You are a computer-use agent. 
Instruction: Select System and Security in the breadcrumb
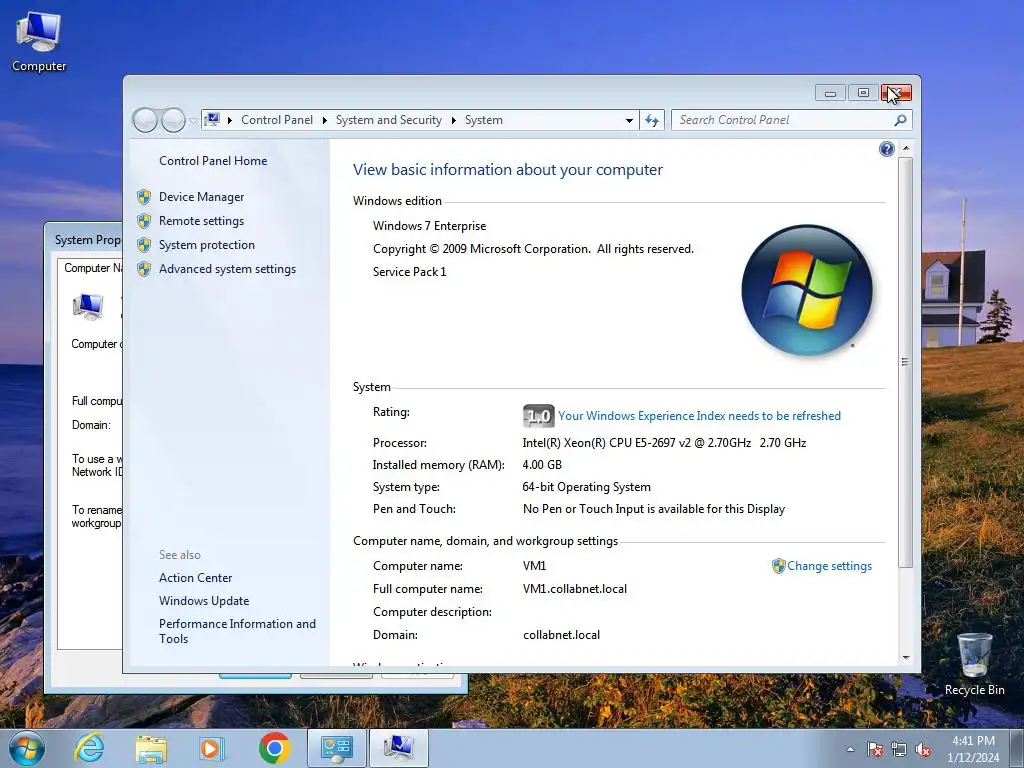pyautogui.click(x=389, y=120)
